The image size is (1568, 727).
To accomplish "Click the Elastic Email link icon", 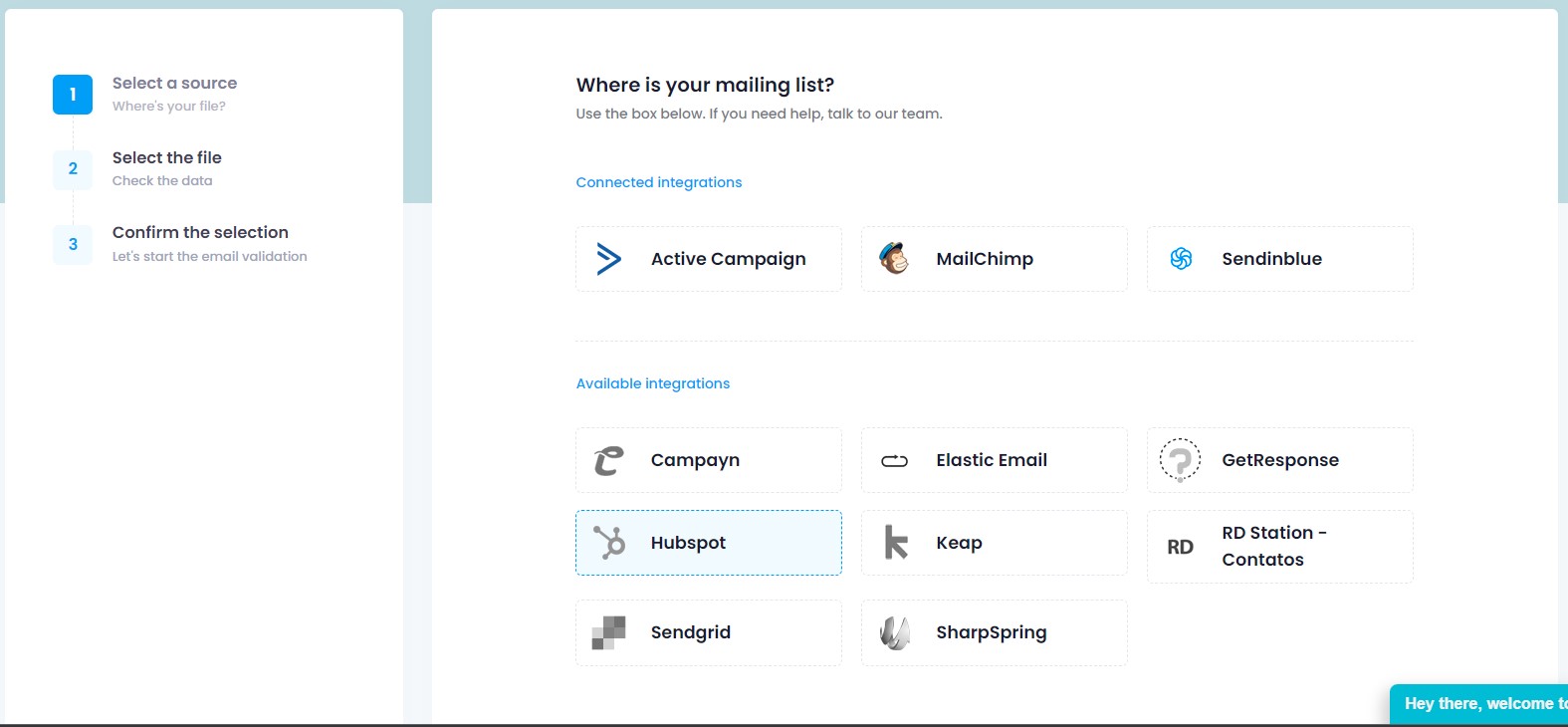I will click(x=894, y=460).
